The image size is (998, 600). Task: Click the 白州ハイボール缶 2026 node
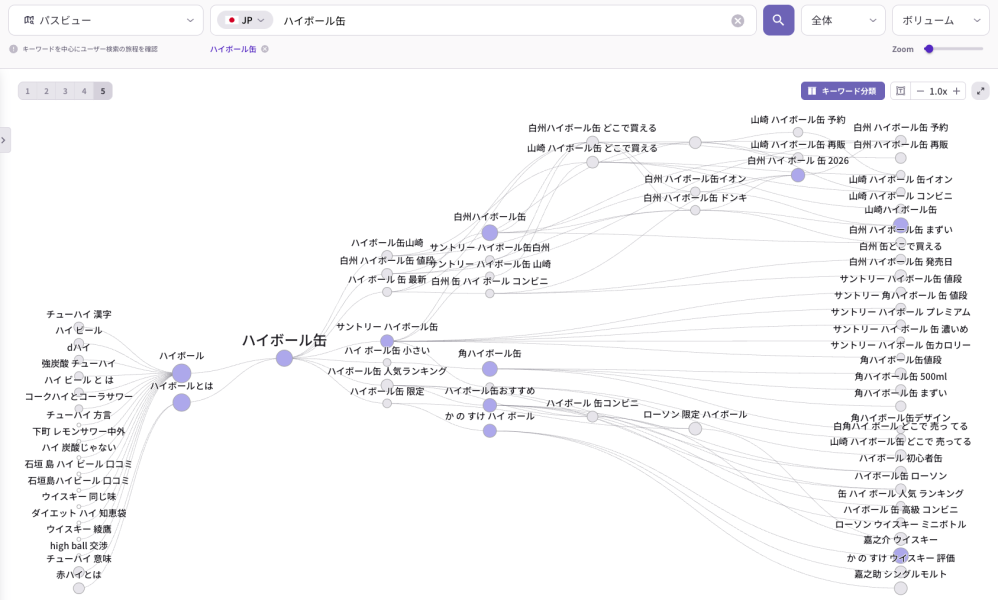click(798, 175)
